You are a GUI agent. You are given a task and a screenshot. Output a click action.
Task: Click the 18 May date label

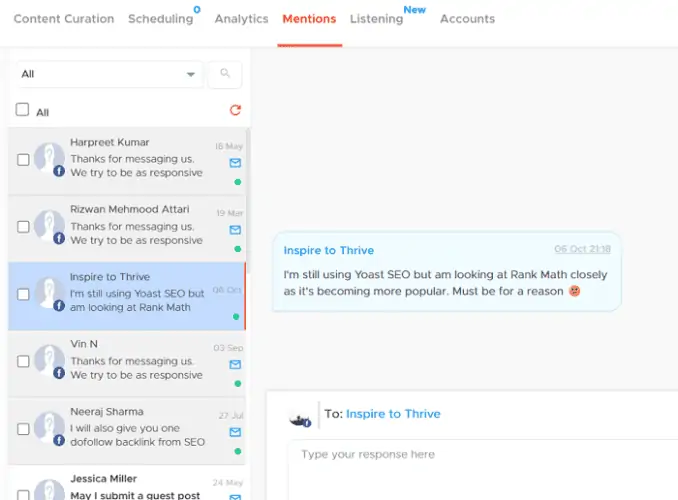(229, 146)
